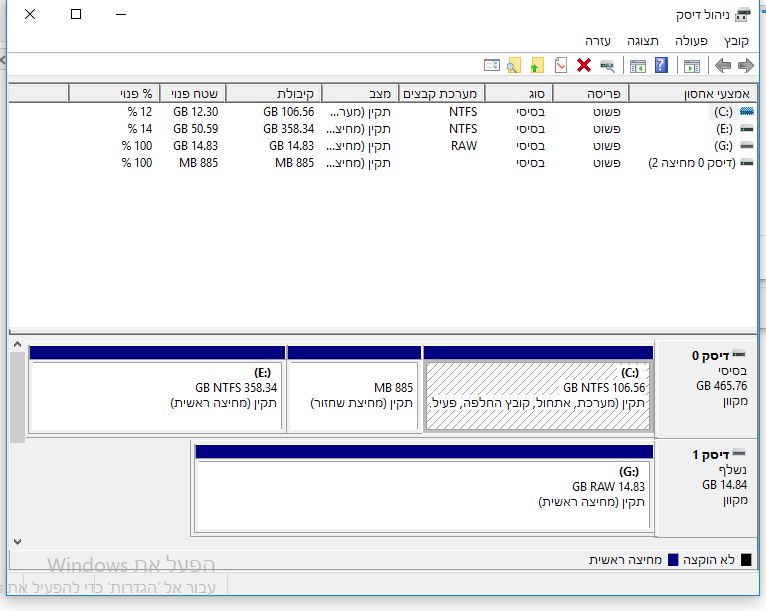Click the forward arrow toolbar icon
Screen dimensions: 766x611
(x=745, y=65)
